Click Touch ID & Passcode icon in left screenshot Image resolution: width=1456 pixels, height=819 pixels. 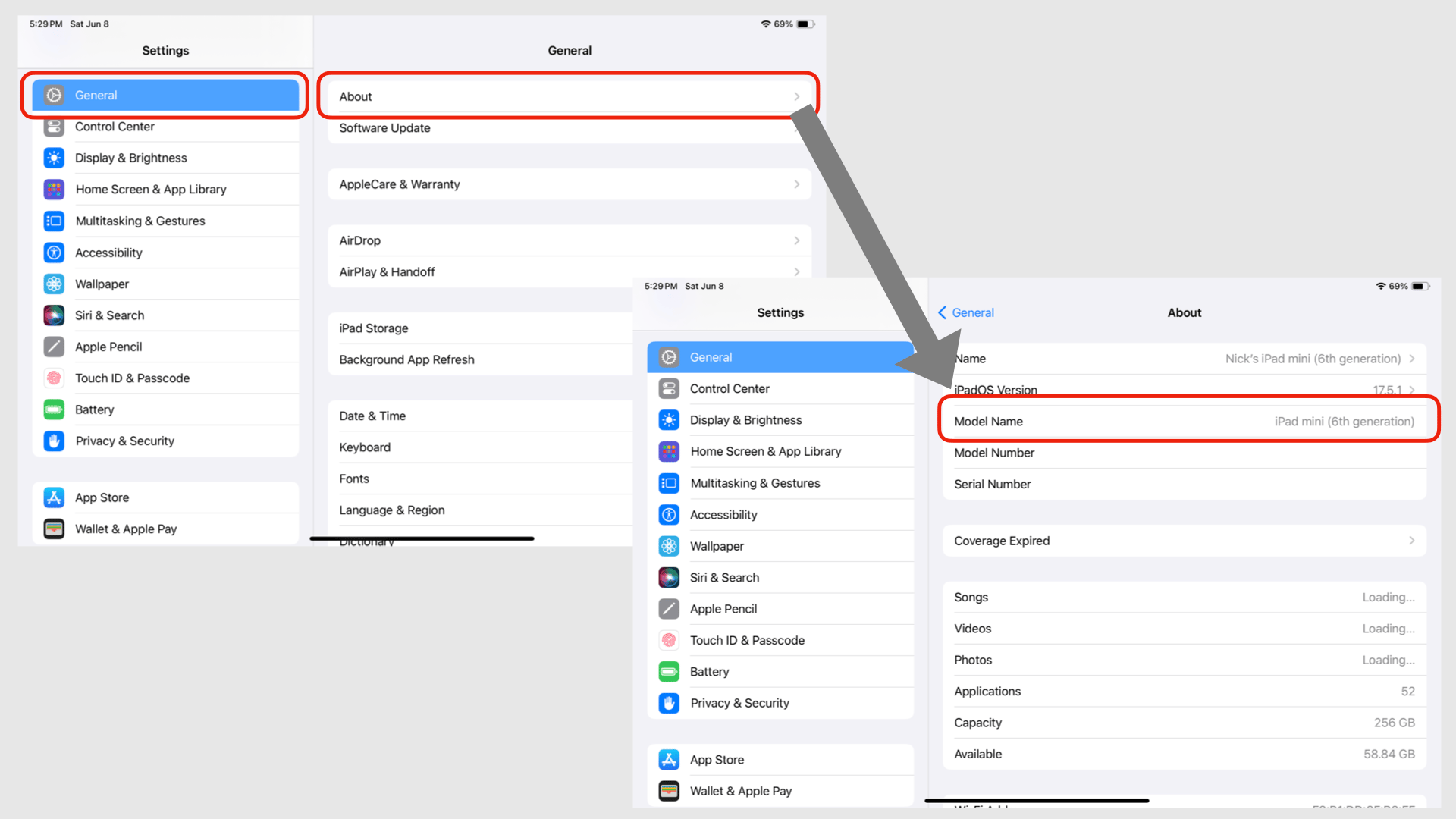[54, 378]
